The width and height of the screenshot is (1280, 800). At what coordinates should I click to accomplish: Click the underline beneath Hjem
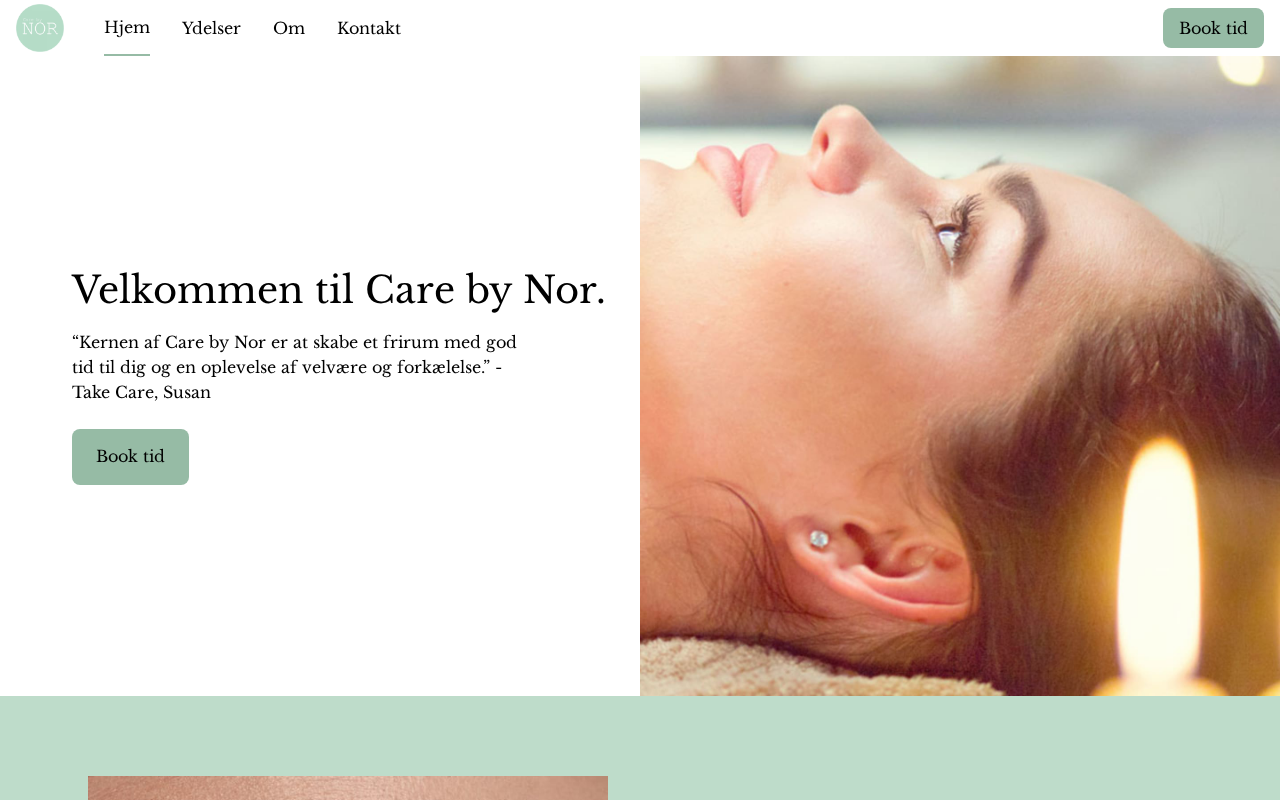coord(127,54)
